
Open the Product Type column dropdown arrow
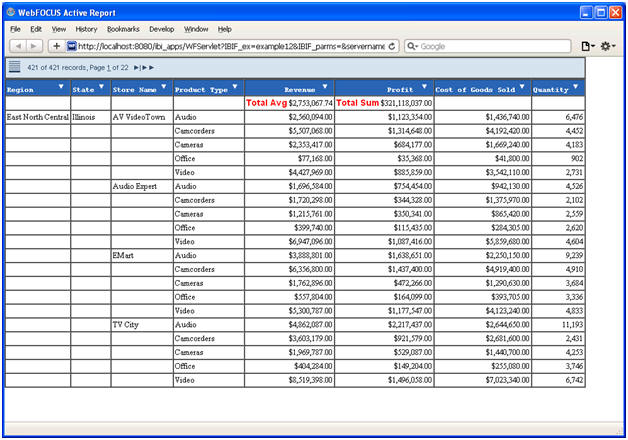[x=235, y=86]
